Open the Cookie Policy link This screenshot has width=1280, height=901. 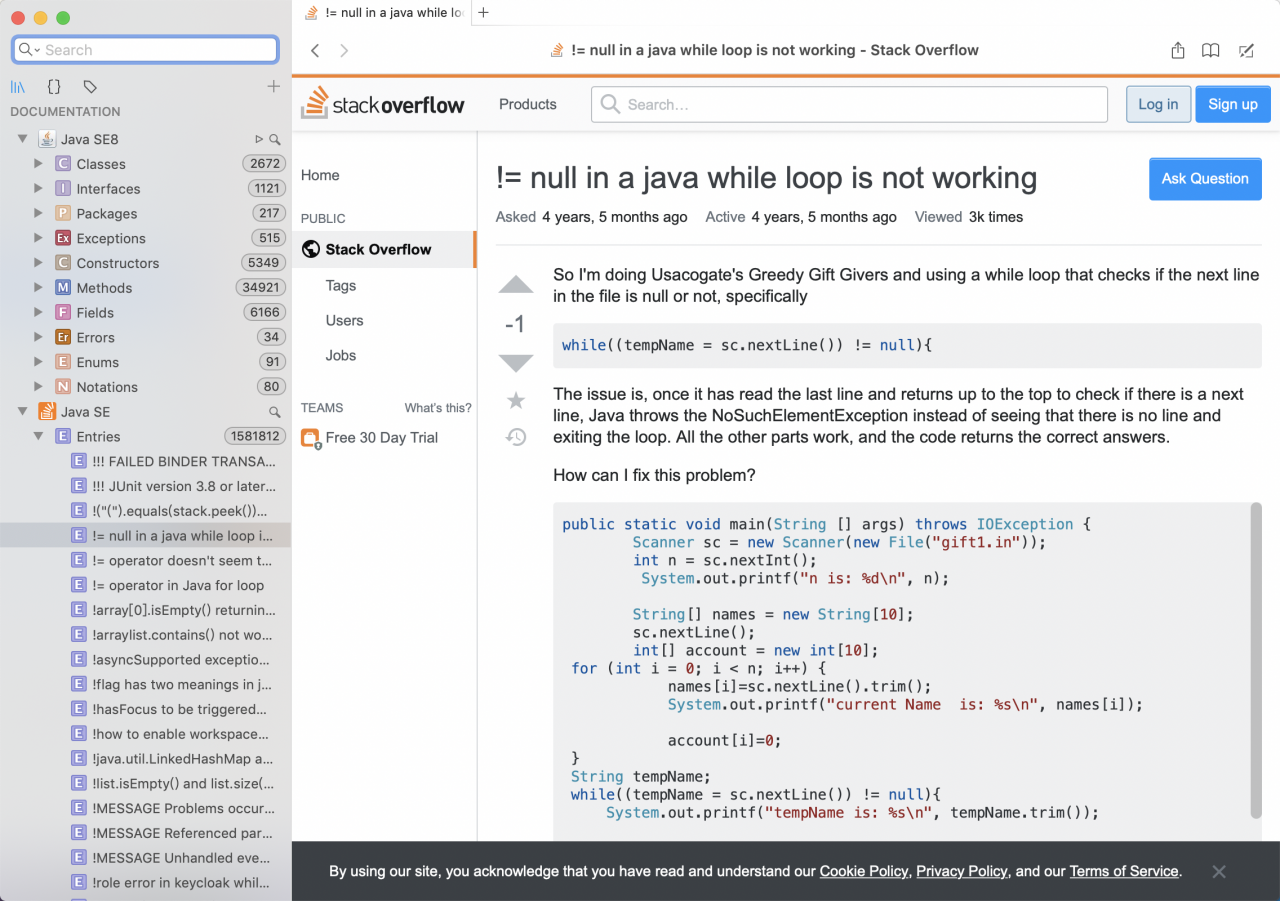[864, 871]
